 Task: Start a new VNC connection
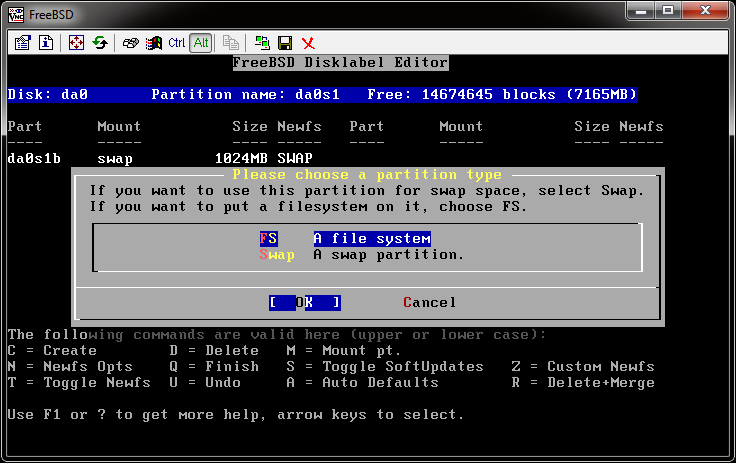click(x=262, y=43)
